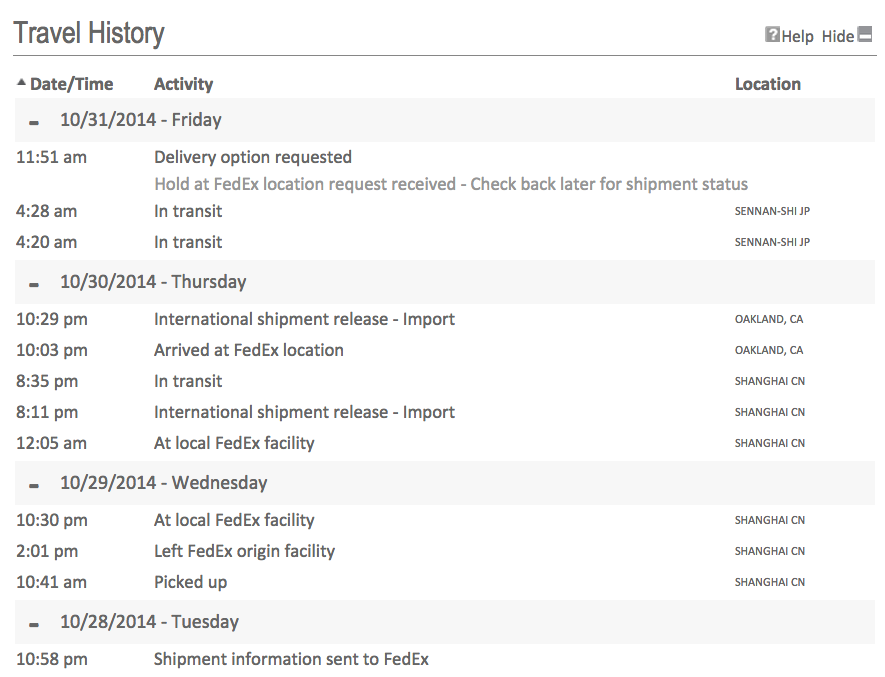
Task: Collapse the 10/31/2014 Friday section
Action: (34, 122)
